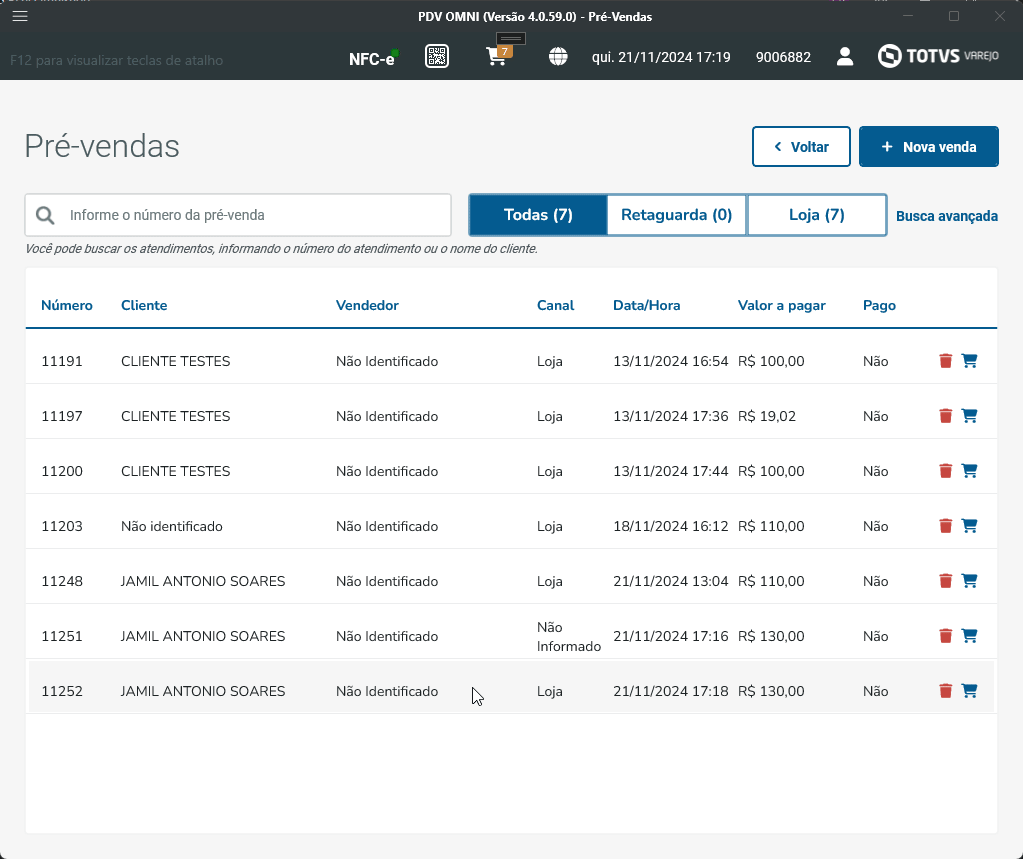This screenshot has width=1023, height=859.
Task: Load pre-sale 11200 into cart
Action: pyautogui.click(x=970, y=470)
